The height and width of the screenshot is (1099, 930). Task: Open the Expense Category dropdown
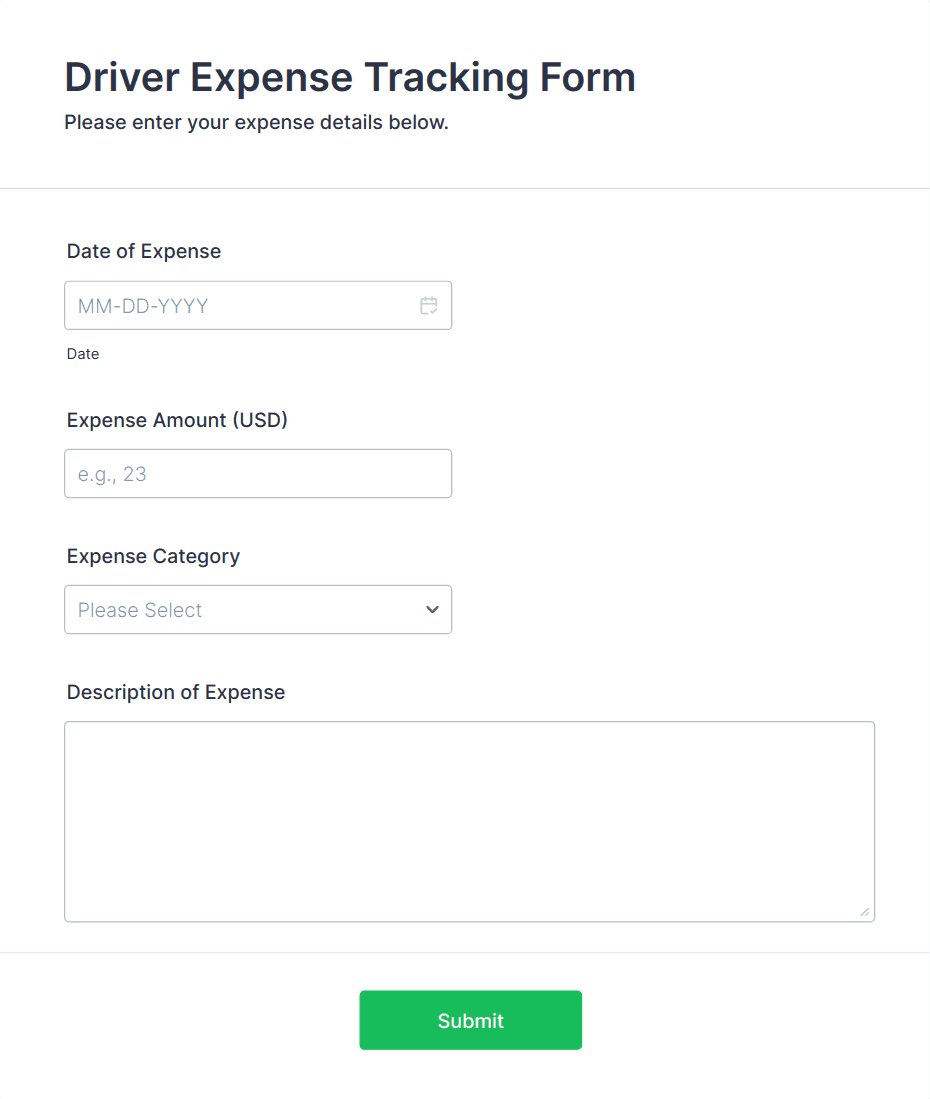click(258, 610)
